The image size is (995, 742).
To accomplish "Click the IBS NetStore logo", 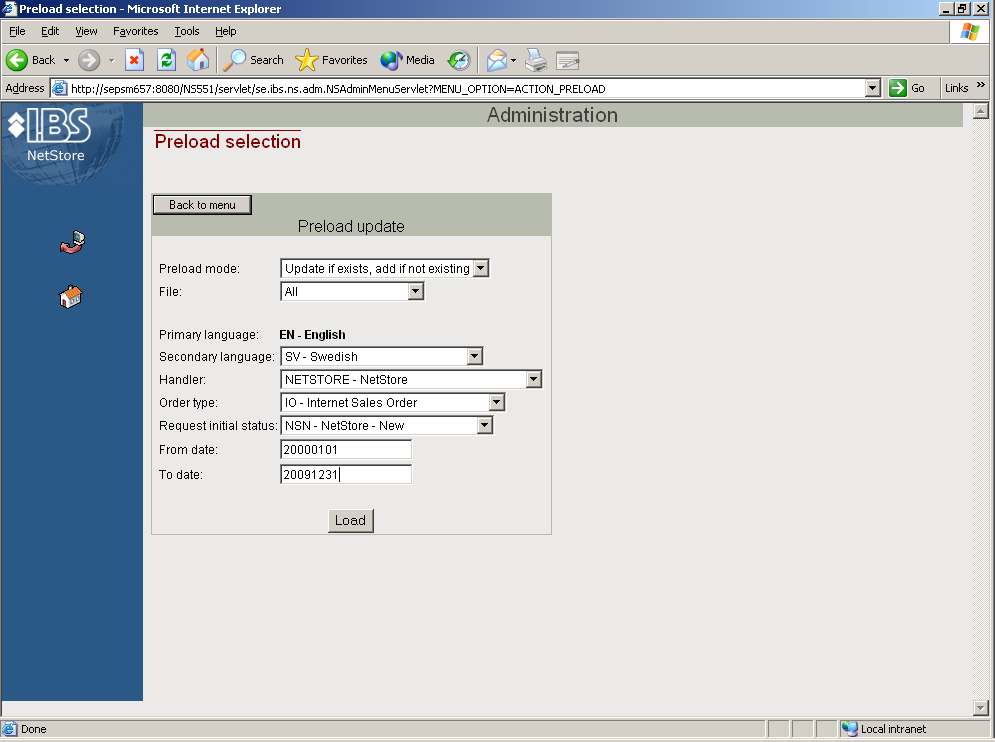I will pyautogui.click(x=50, y=136).
